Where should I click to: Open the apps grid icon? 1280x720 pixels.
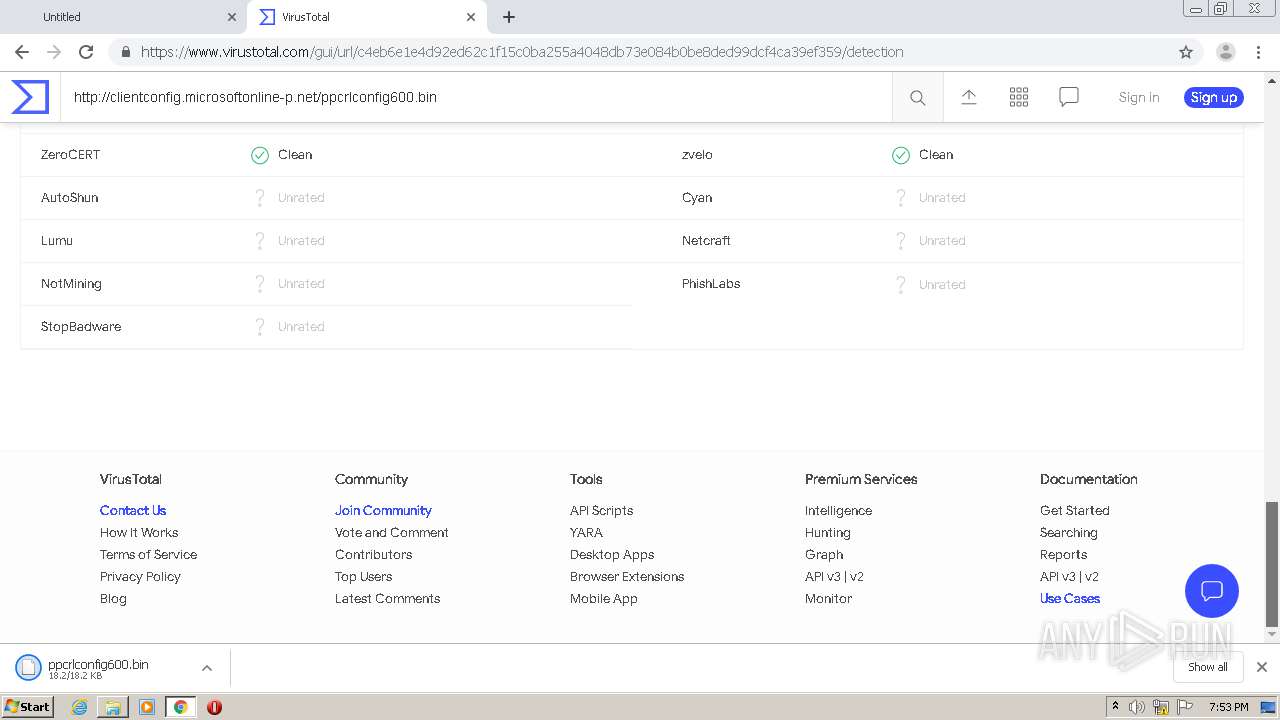point(1018,97)
